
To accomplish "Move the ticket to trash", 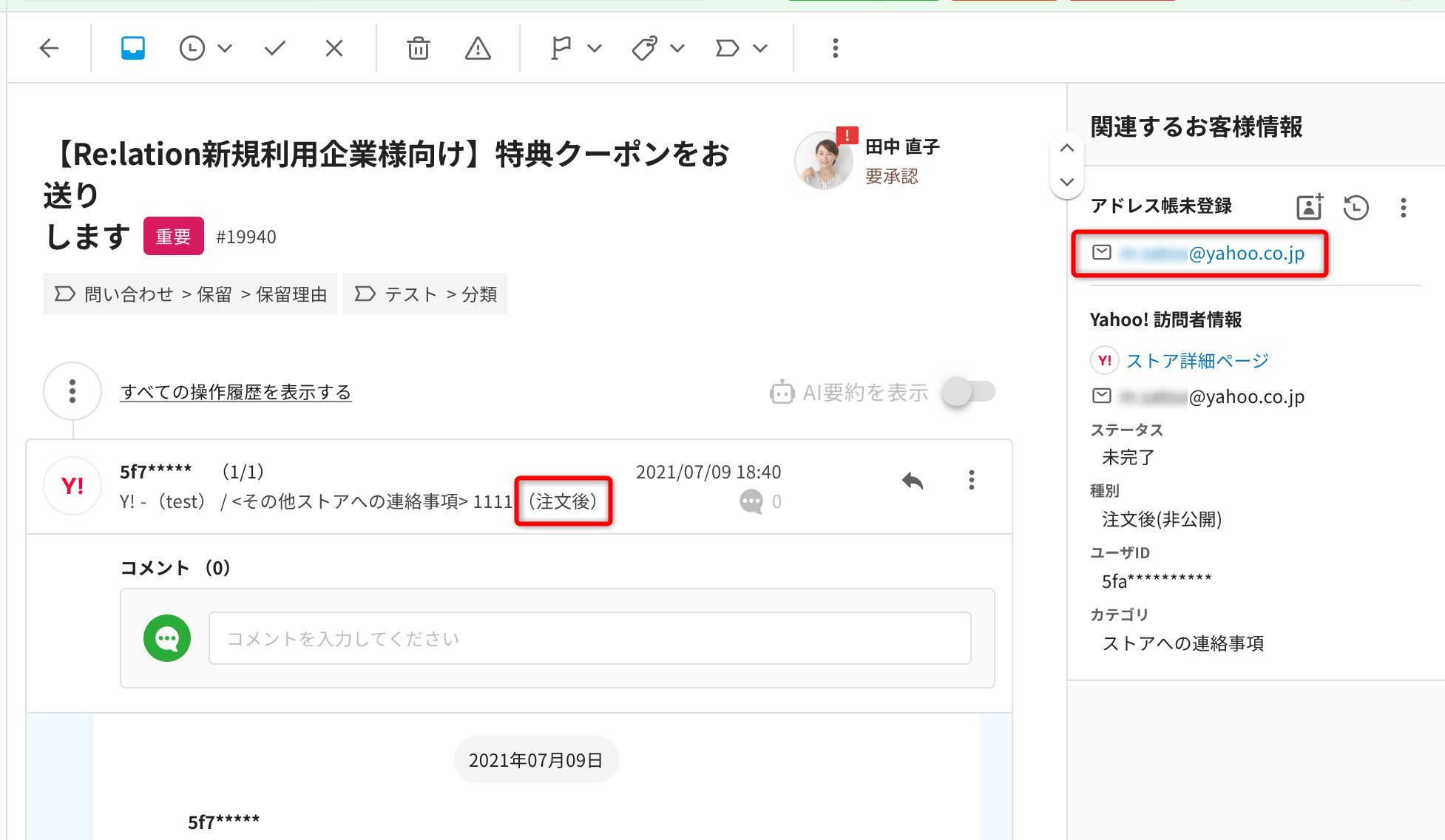I will [418, 49].
